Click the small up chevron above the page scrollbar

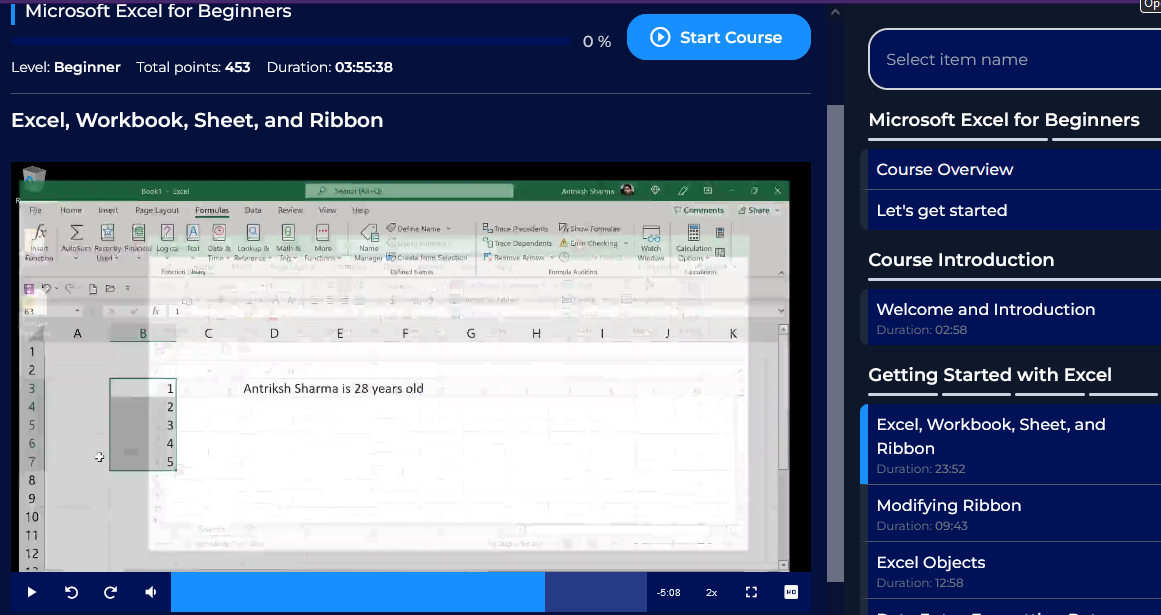[x=834, y=11]
